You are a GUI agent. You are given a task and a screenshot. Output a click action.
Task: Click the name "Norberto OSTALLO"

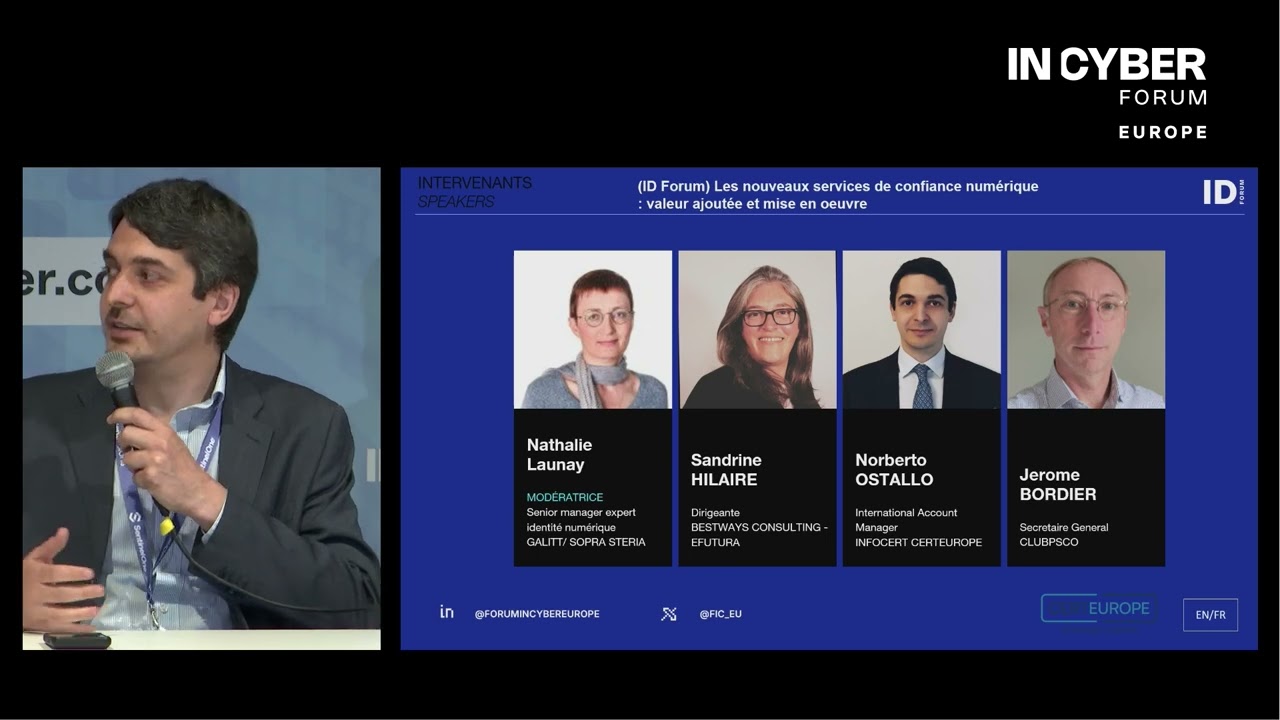pos(894,469)
